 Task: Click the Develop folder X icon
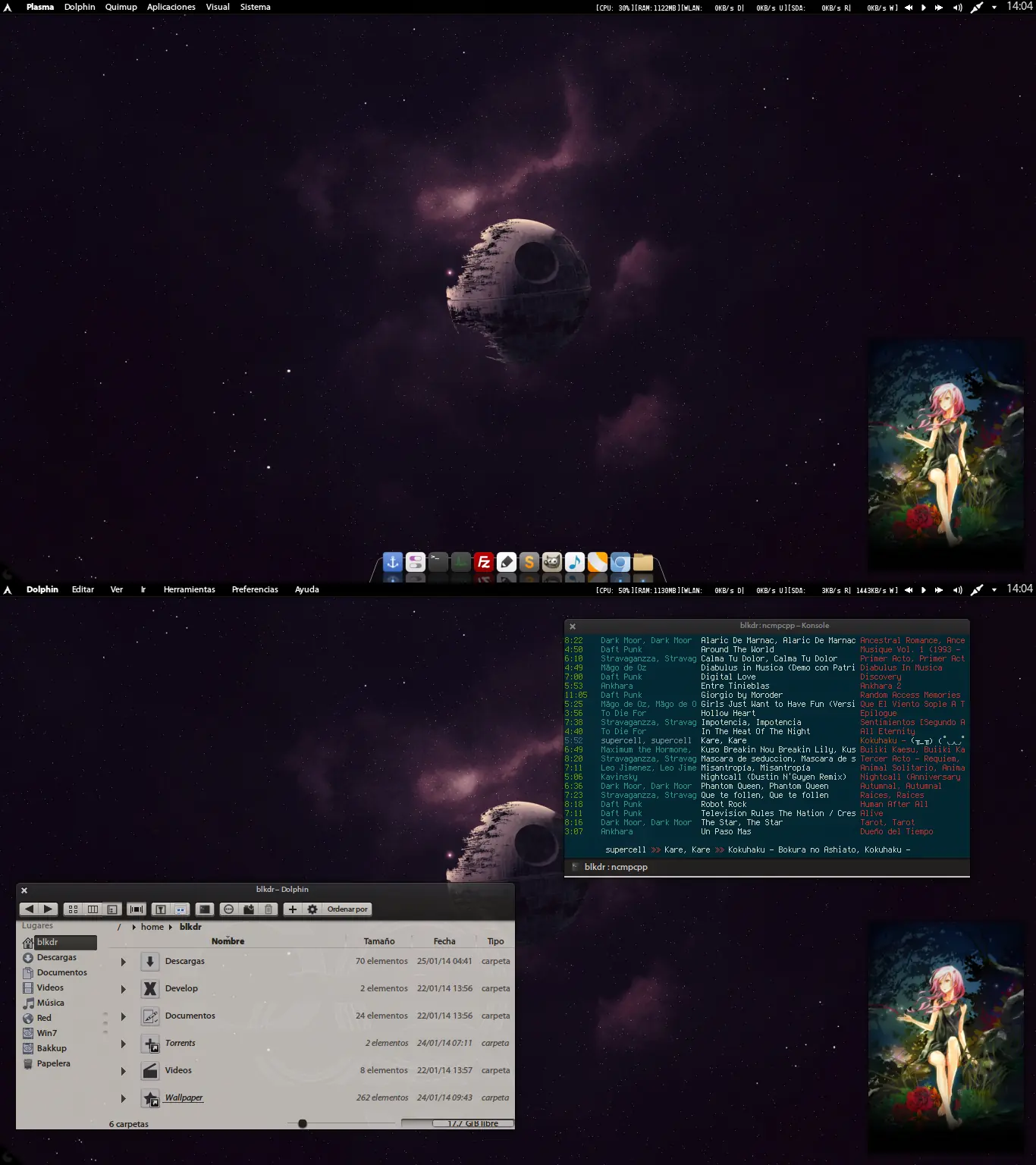(x=150, y=988)
